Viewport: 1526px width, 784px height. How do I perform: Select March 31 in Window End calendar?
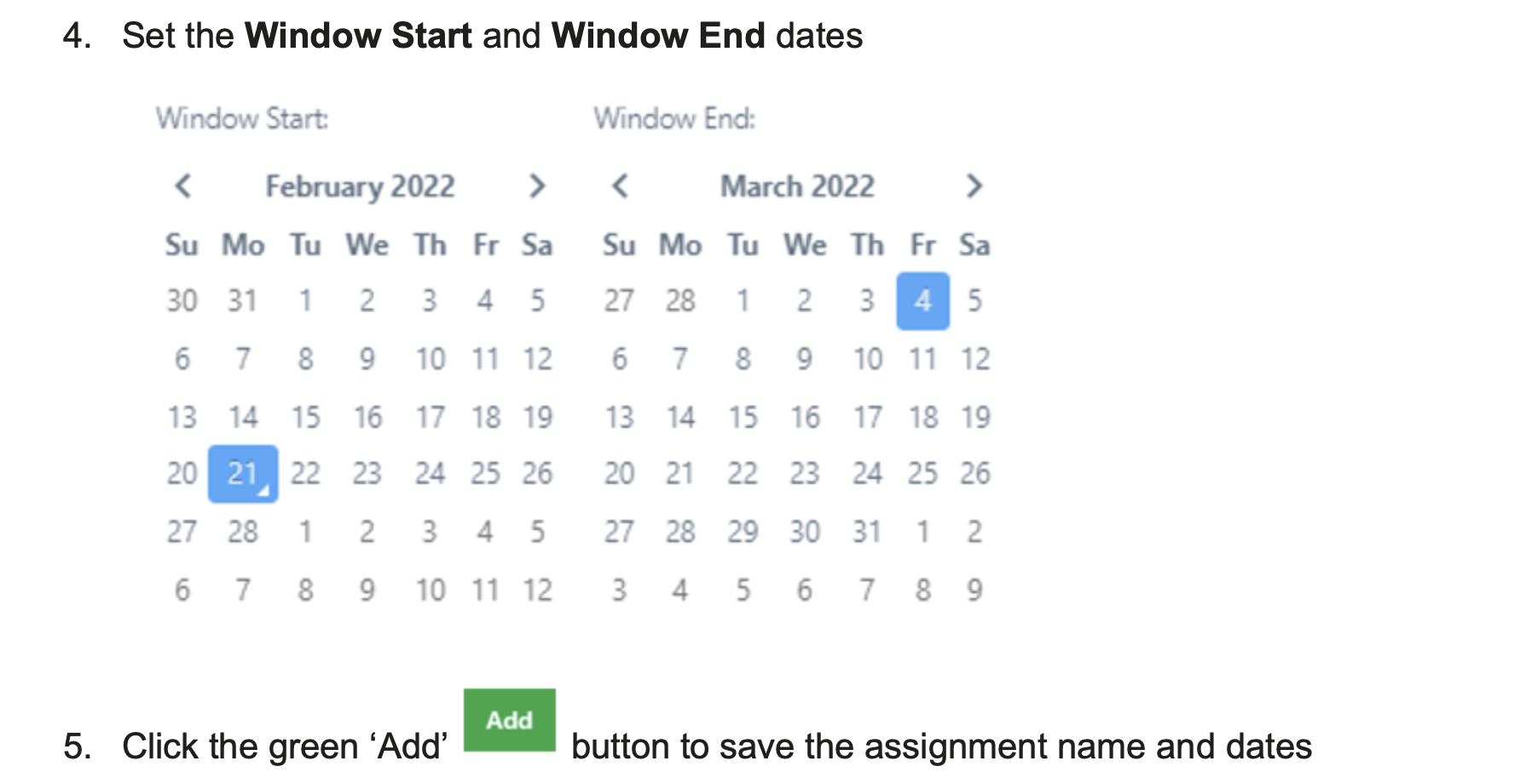tap(867, 532)
